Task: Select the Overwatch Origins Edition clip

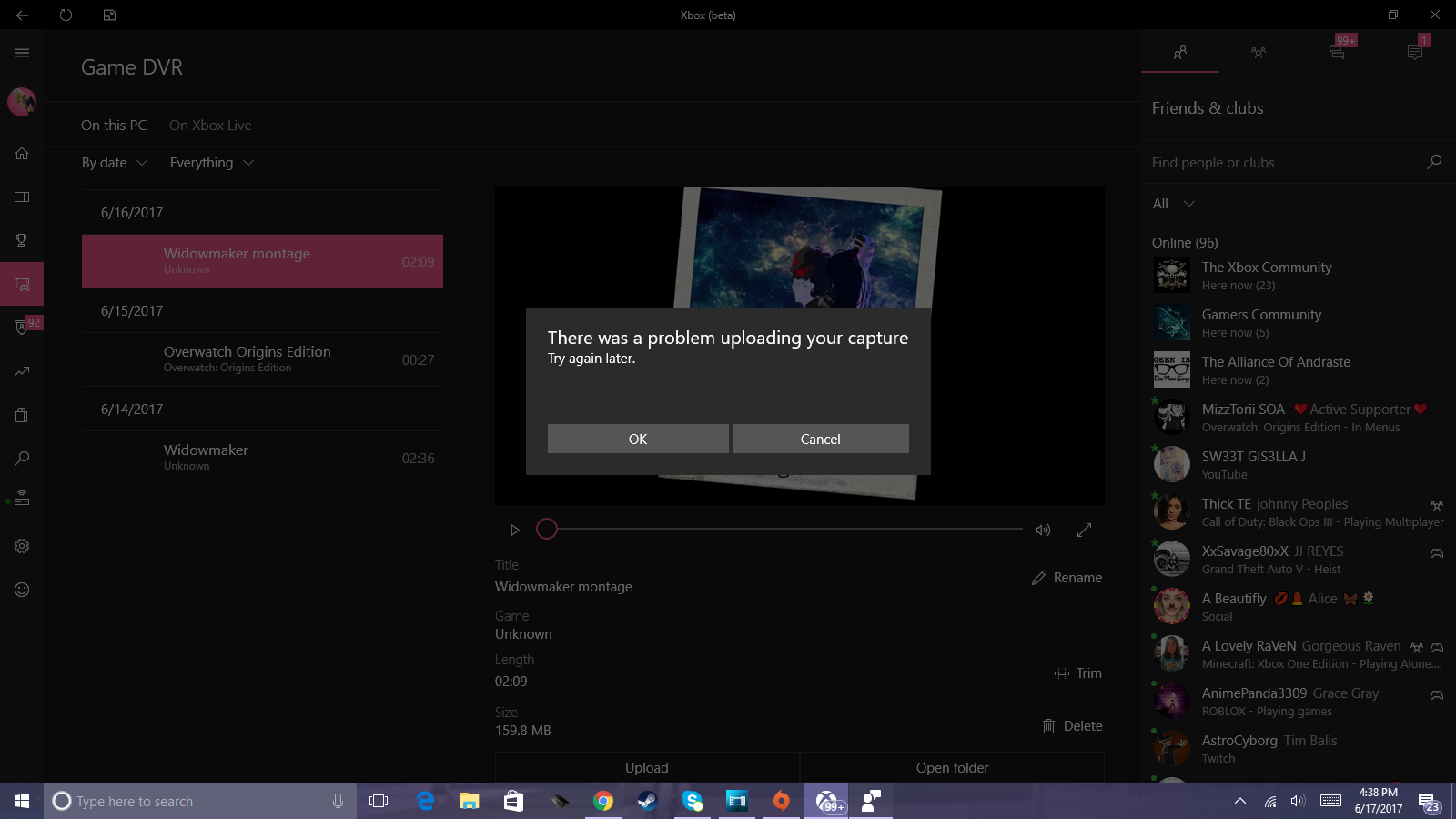Action: point(262,359)
